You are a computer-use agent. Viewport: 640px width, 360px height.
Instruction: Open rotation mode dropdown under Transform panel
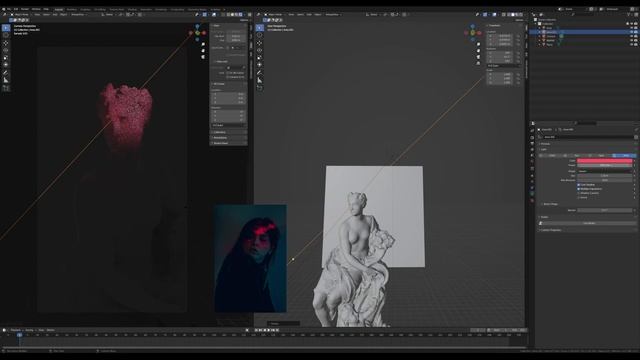tap(503, 66)
